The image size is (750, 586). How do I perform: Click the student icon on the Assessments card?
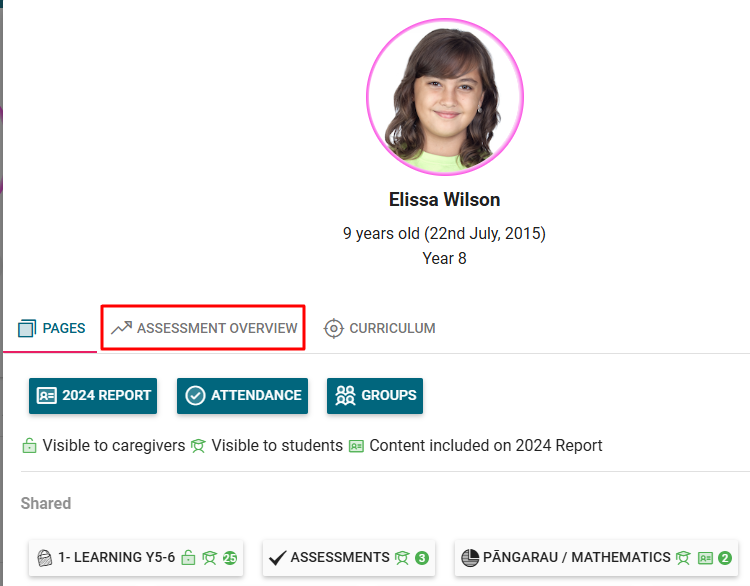(x=402, y=558)
